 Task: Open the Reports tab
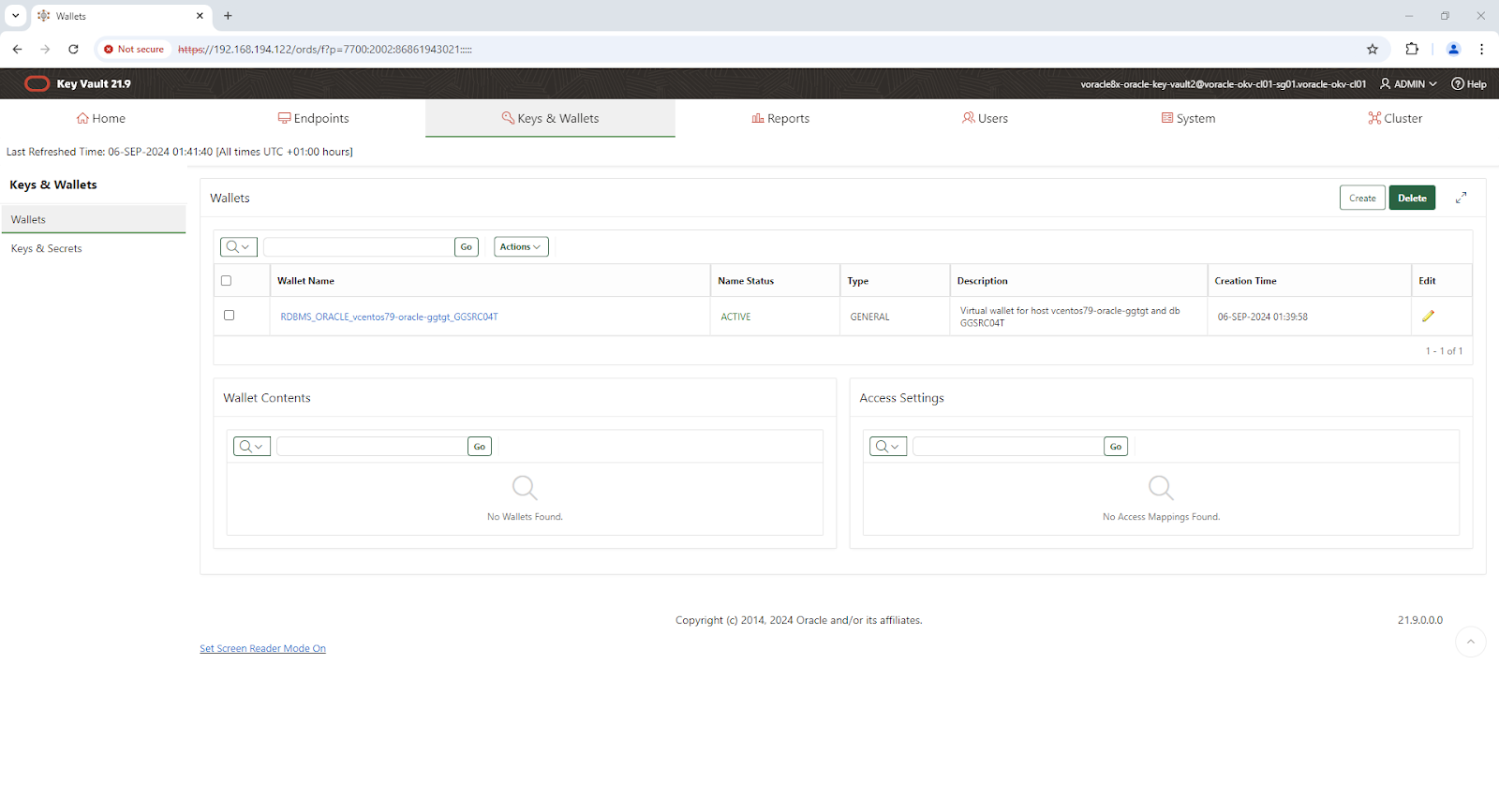pyautogui.click(x=780, y=118)
